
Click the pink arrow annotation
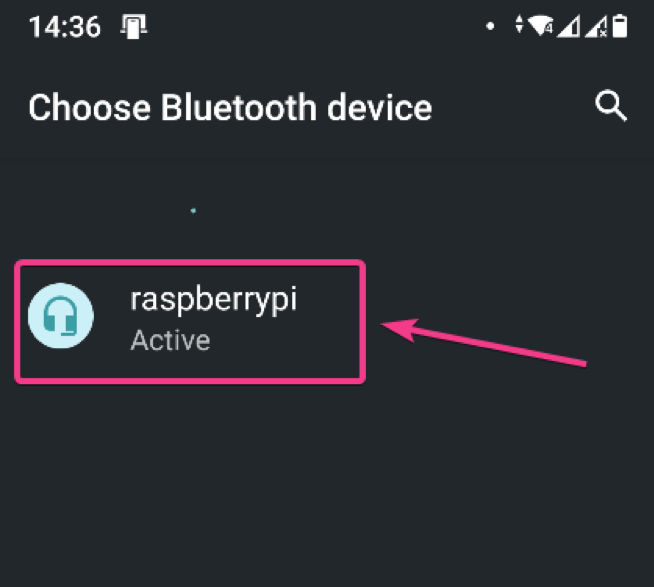pos(484,343)
